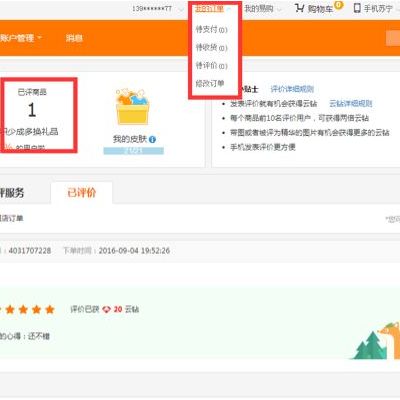Click the blue info icon beside 我的皮肤

pyautogui.click(x=152, y=139)
